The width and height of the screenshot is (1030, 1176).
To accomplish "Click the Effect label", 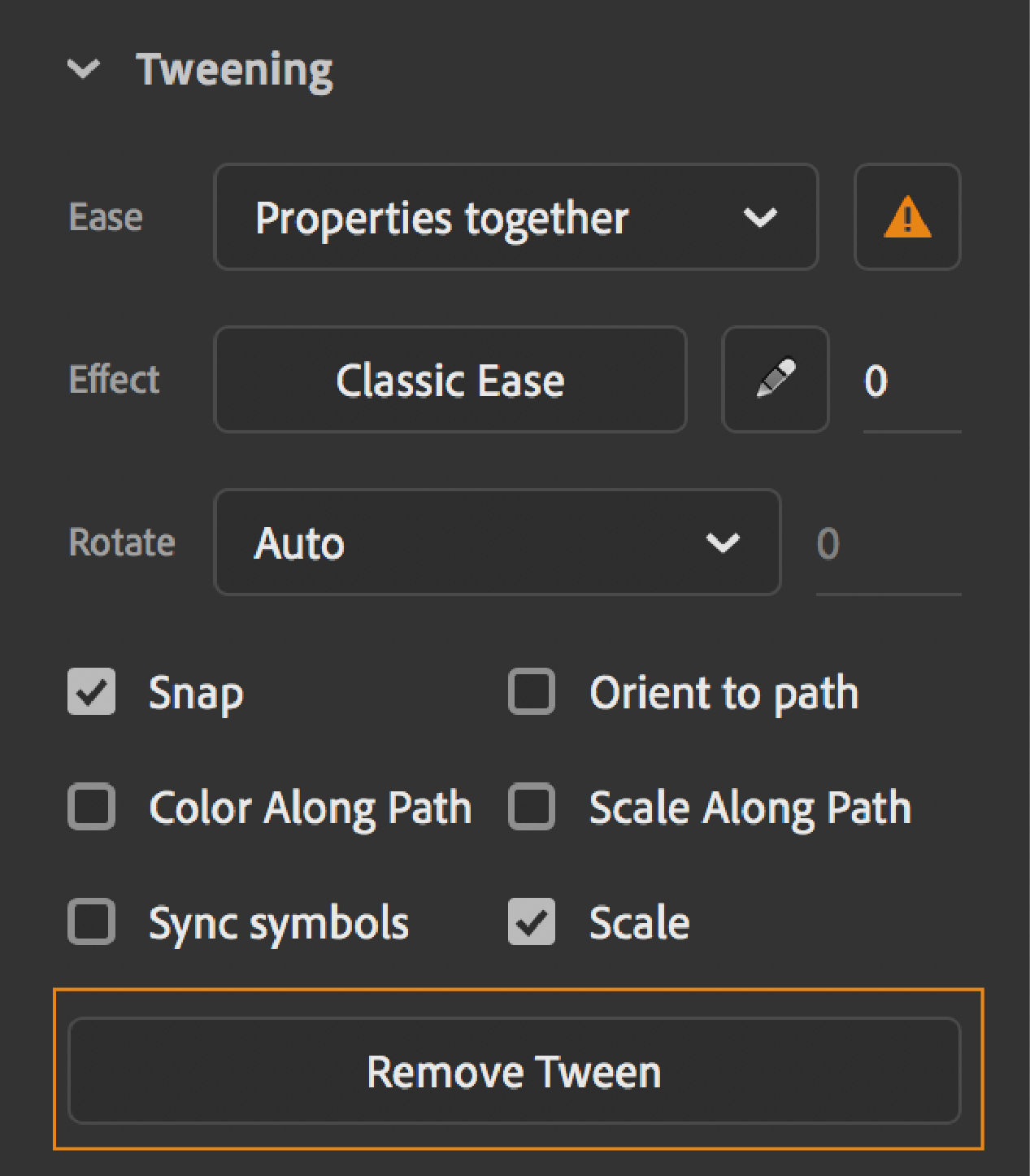I will point(115,380).
